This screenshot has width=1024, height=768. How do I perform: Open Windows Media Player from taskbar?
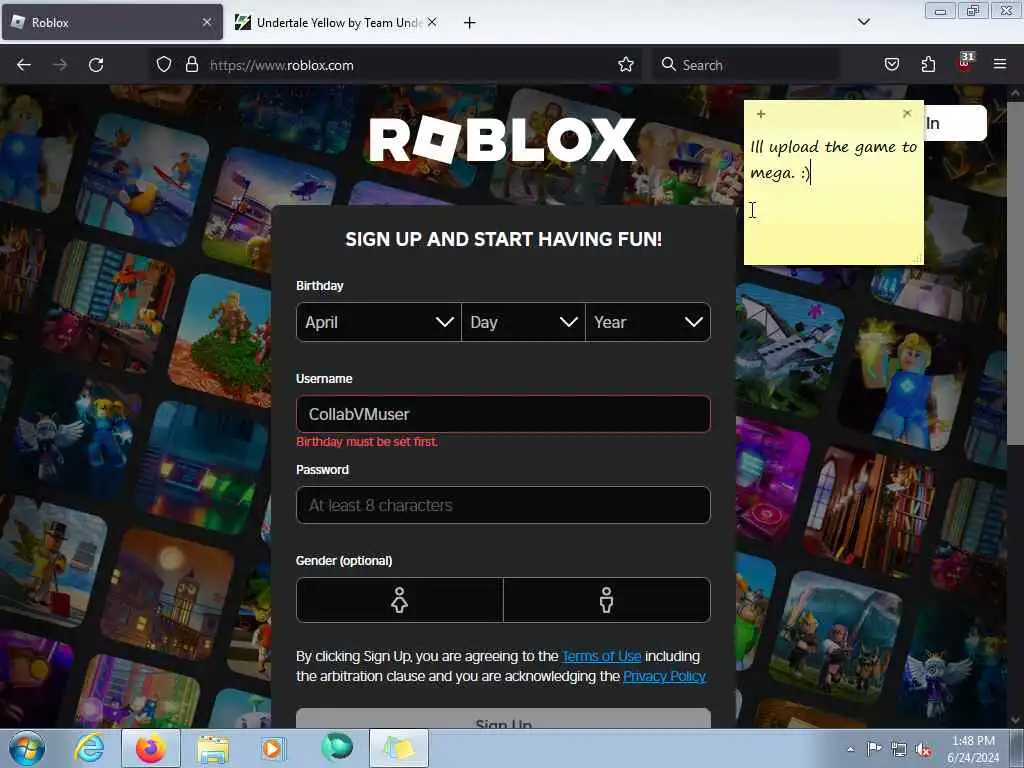click(x=273, y=748)
